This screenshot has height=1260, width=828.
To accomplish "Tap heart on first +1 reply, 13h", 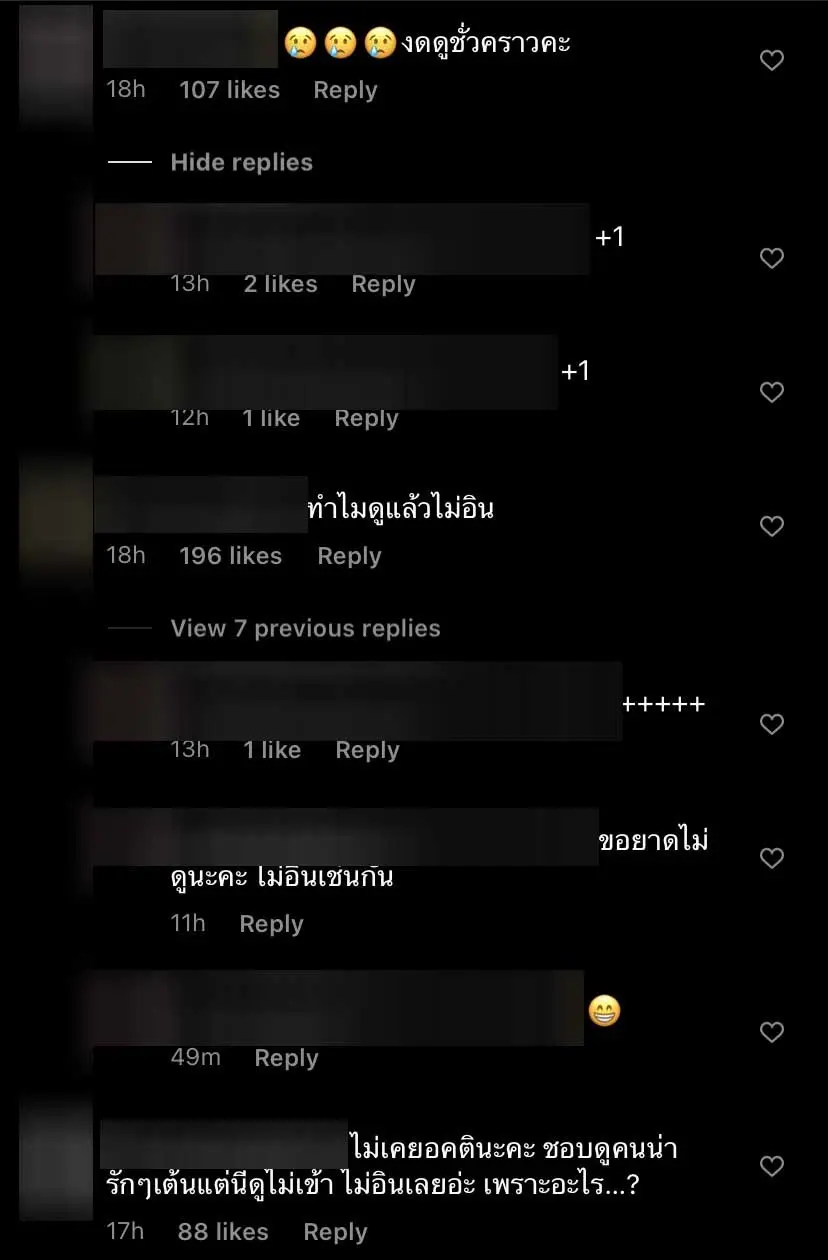I will pyautogui.click(x=772, y=259).
